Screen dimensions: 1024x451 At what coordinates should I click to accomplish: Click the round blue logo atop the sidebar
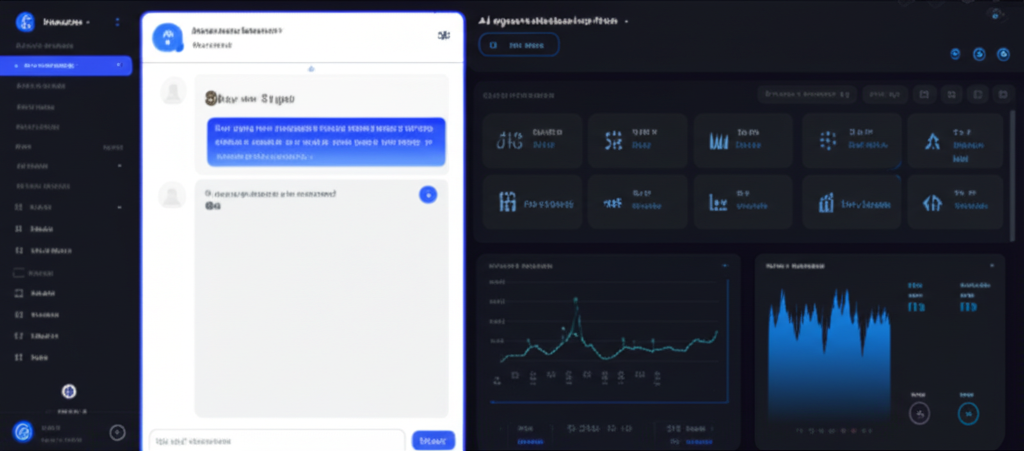[25, 22]
